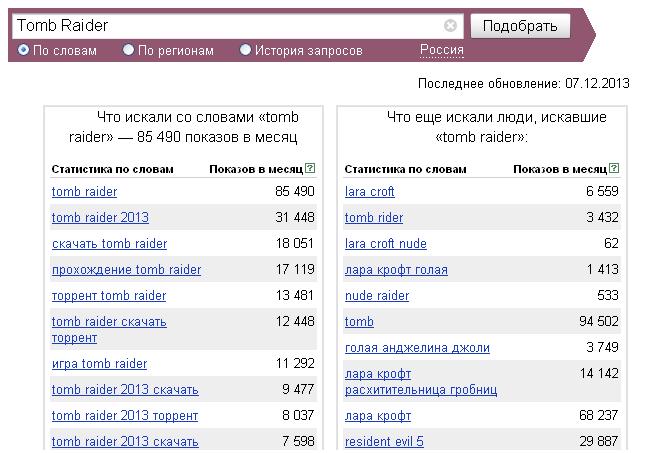
Task: Open help icon beside left Показов в месяц
Action: [310, 168]
